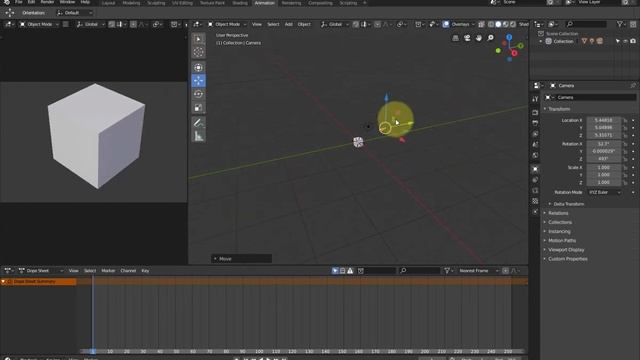Pin the Camera properties panel
This screenshot has width=640, height=360.
point(633,86)
